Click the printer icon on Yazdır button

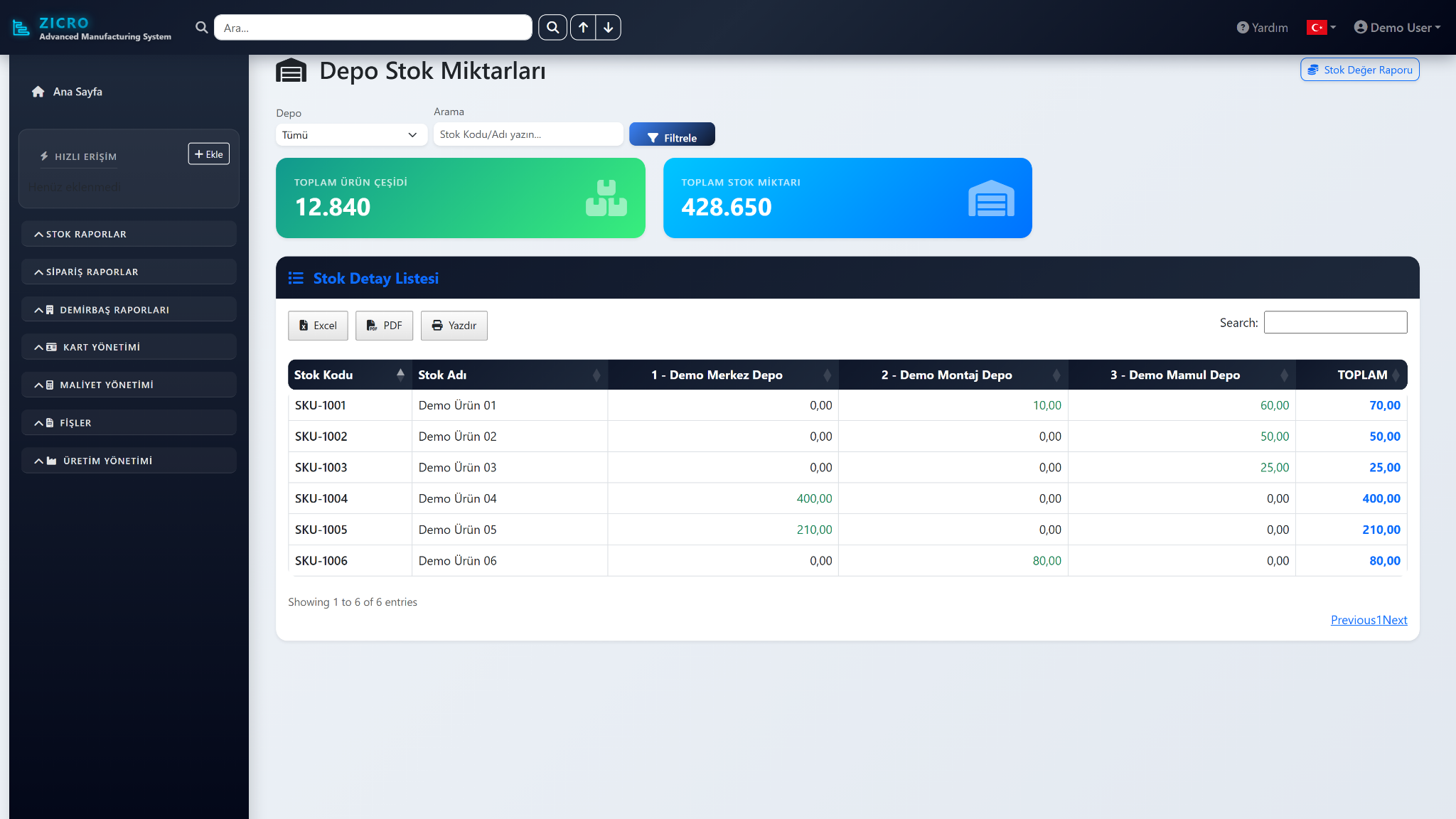(437, 326)
